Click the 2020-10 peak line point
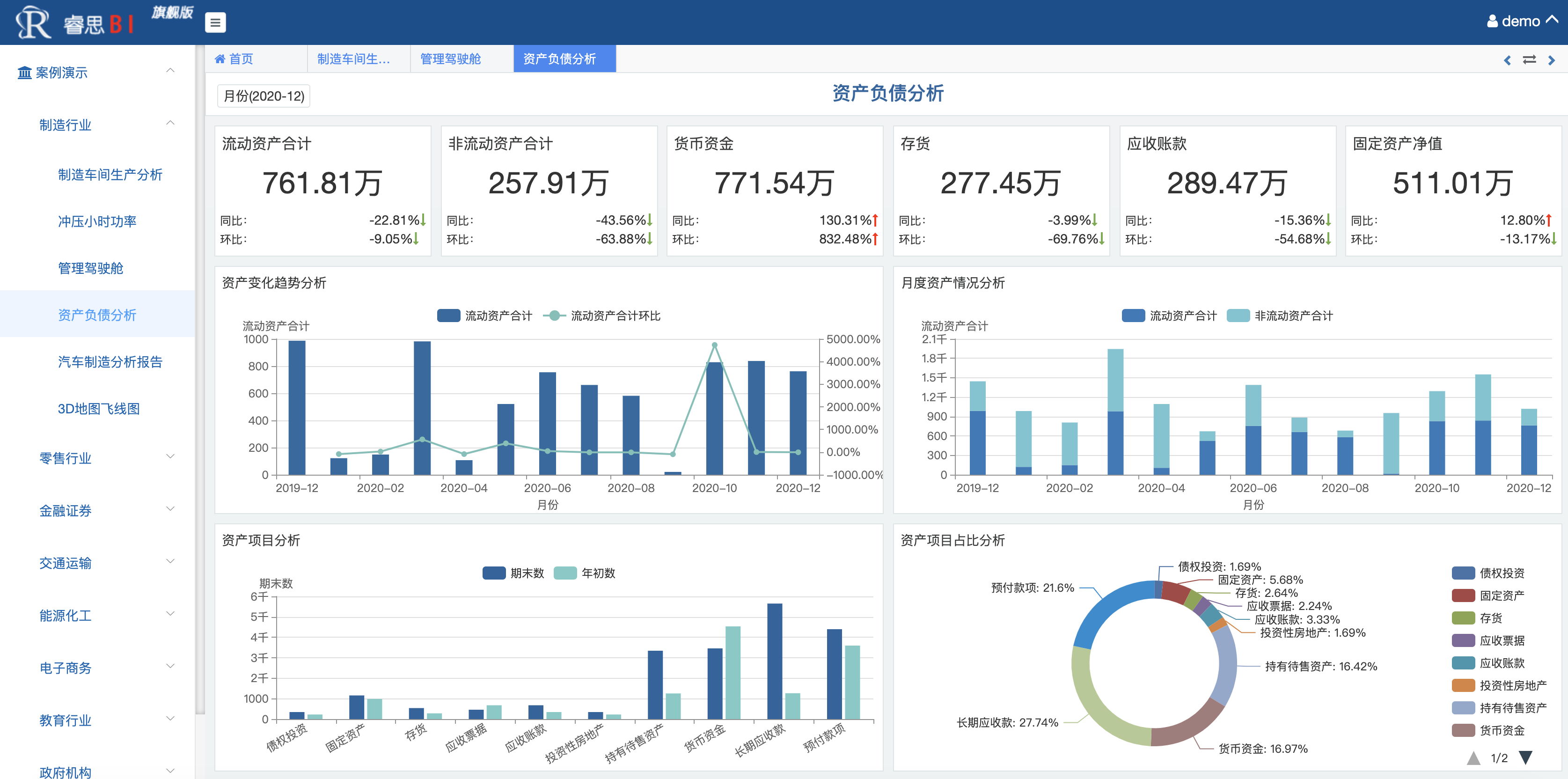 click(715, 345)
